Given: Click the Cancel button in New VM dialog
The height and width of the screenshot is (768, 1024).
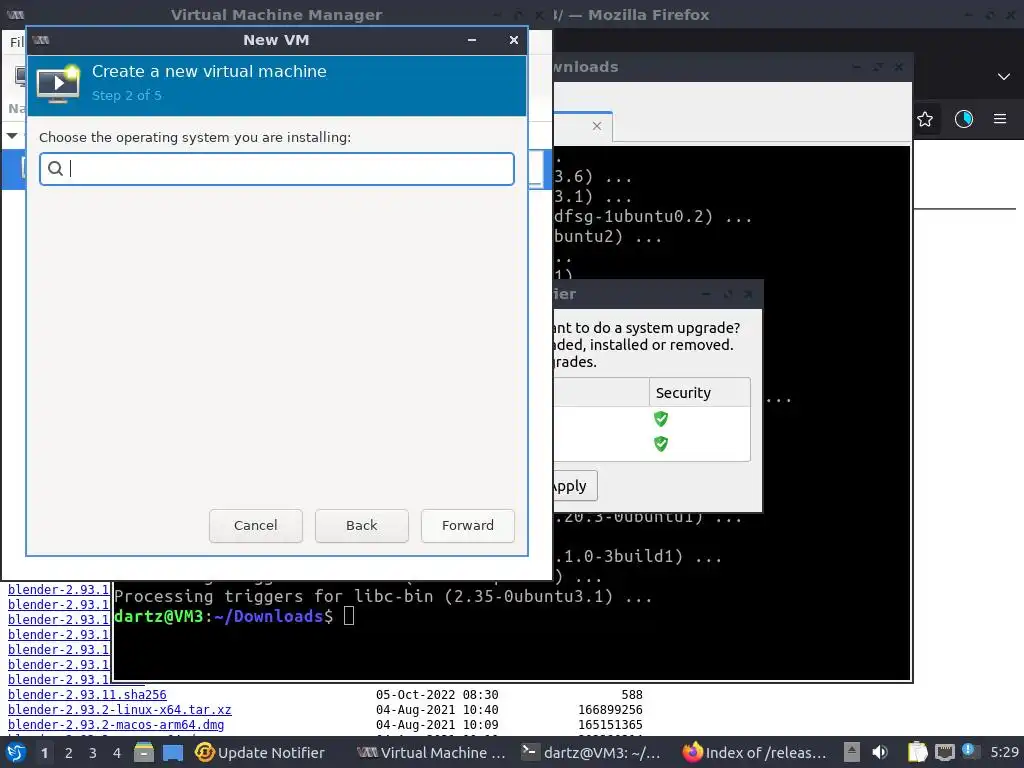Looking at the screenshot, I should coord(255,526).
